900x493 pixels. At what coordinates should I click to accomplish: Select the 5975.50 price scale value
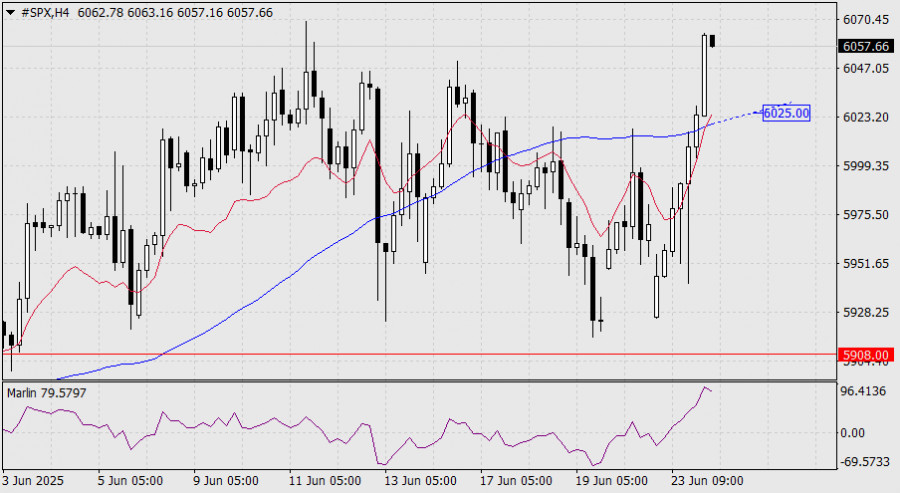[x=866, y=215]
